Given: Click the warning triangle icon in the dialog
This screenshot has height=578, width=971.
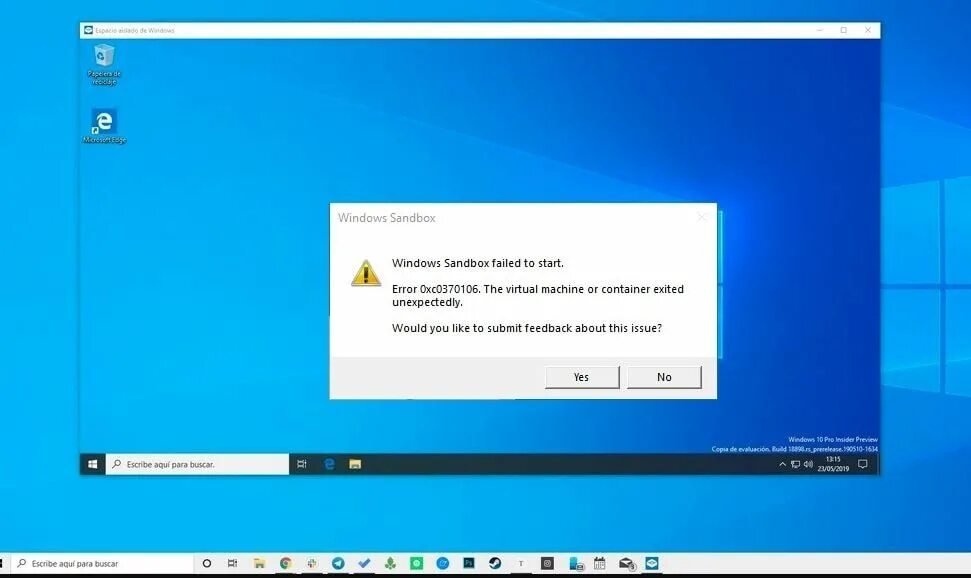Looking at the screenshot, I should [x=365, y=273].
